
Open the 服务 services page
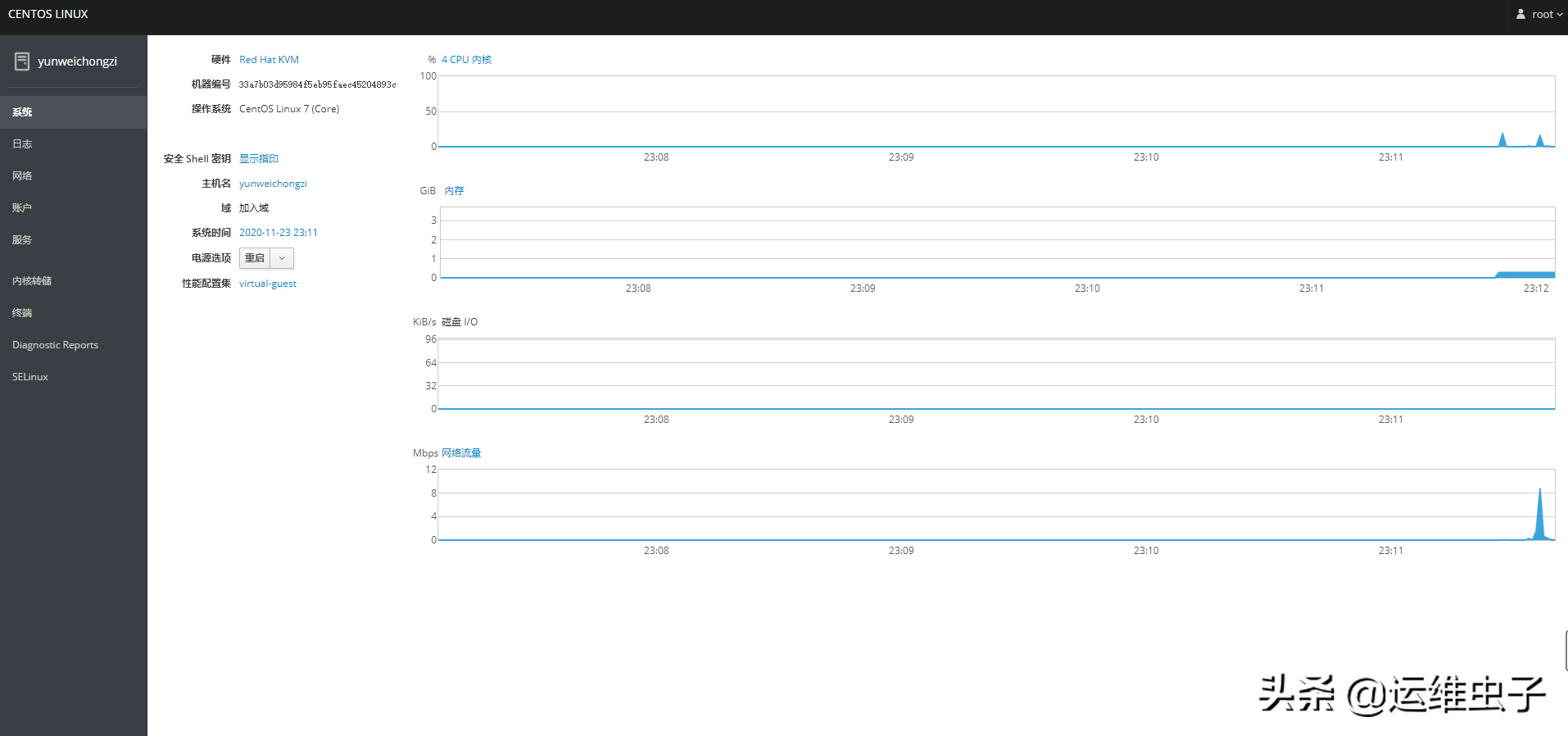tap(22, 240)
